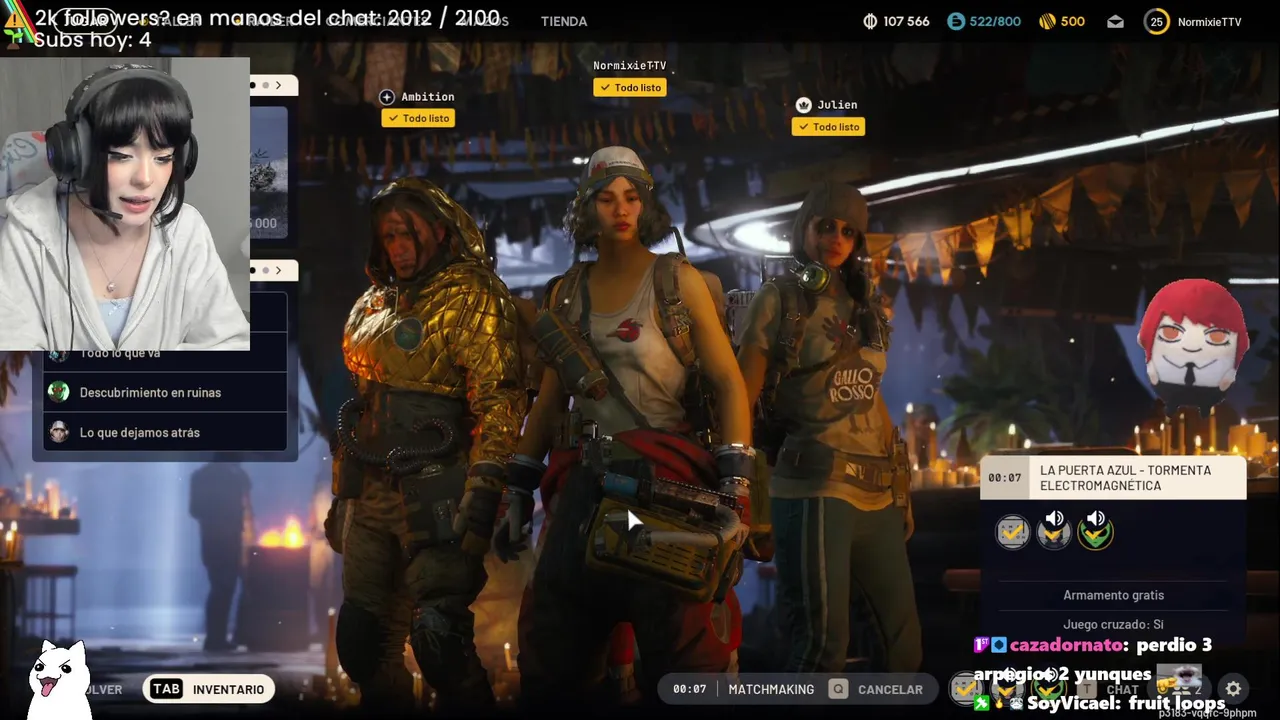The height and width of the screenshot is (720, 1280).
Task: Click the Descubrimiento en ruinas quest giver portrait
Action: click(59, 392)
